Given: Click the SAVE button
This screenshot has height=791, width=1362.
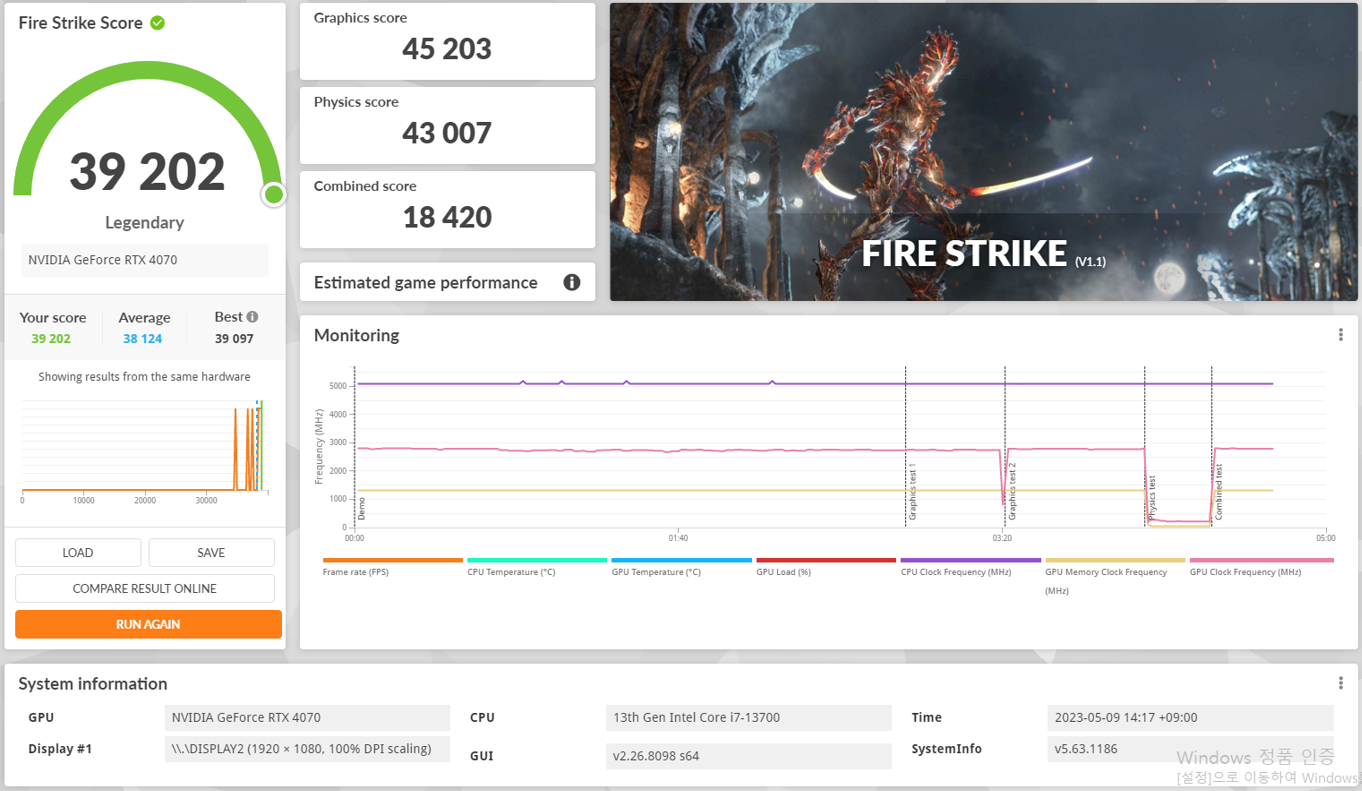Looking at the screenshot, I should point(211,552).
